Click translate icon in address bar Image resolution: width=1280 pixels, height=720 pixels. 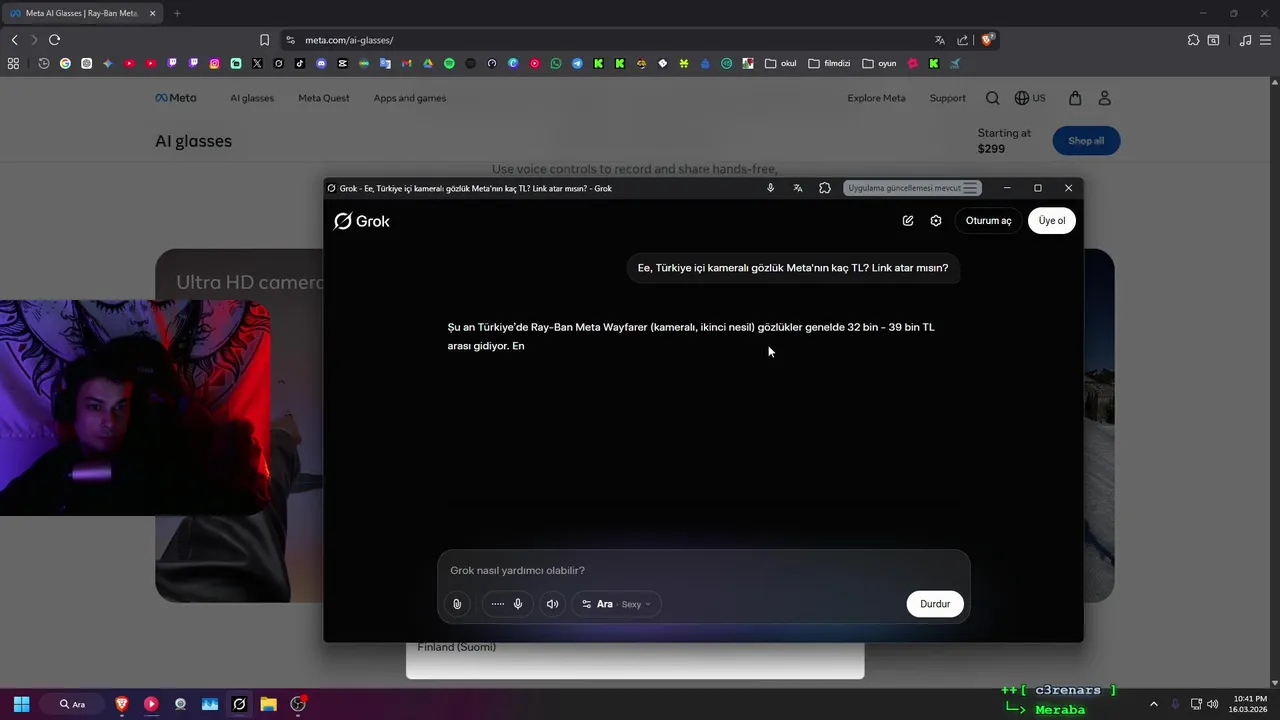tap(940, 40)
